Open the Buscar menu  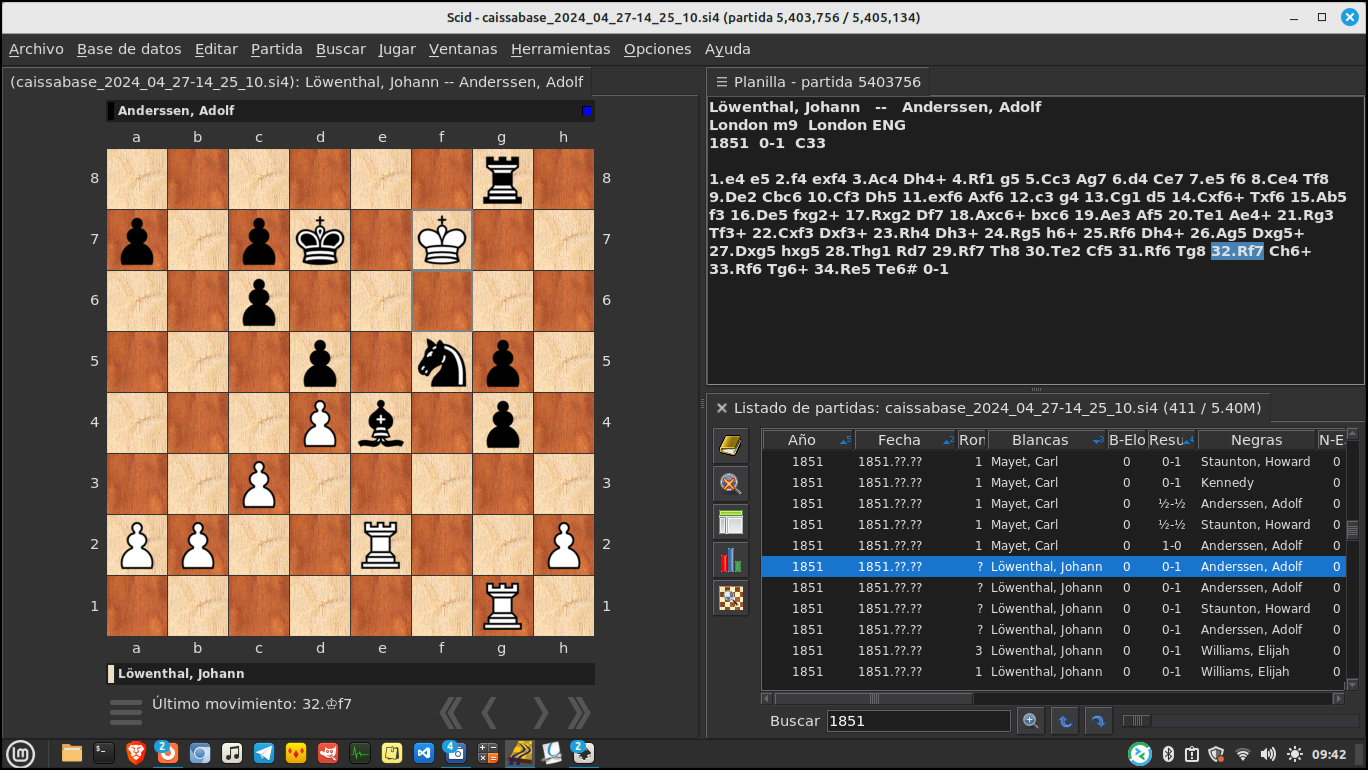tap(341, 49)
